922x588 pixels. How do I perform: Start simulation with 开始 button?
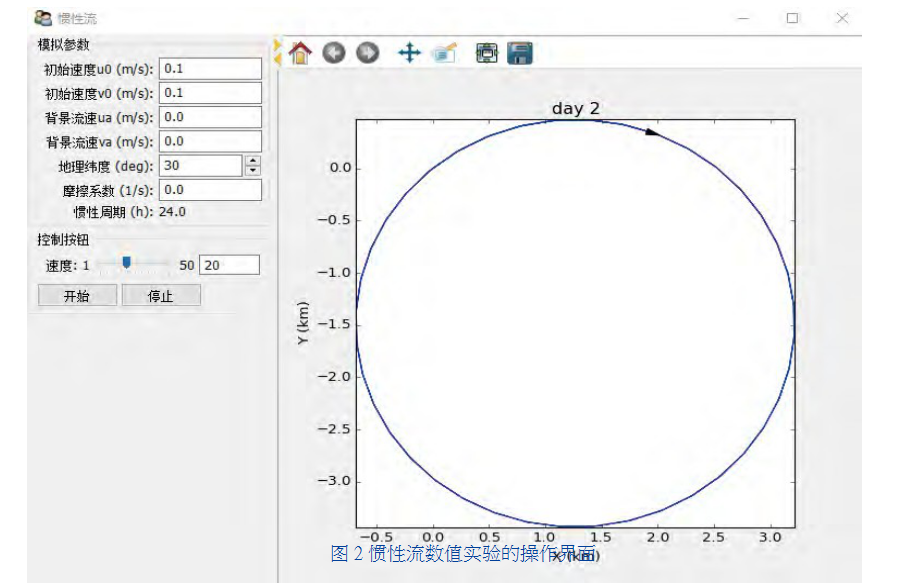tap(77, 295)
